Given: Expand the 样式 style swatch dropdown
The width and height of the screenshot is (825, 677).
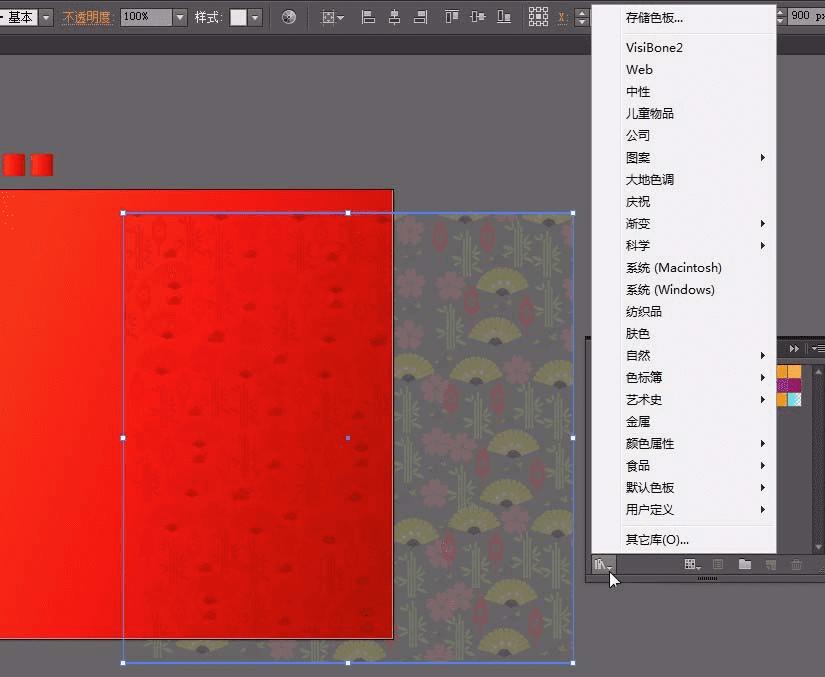Looking at the screenshot, I should click(255, 17).
